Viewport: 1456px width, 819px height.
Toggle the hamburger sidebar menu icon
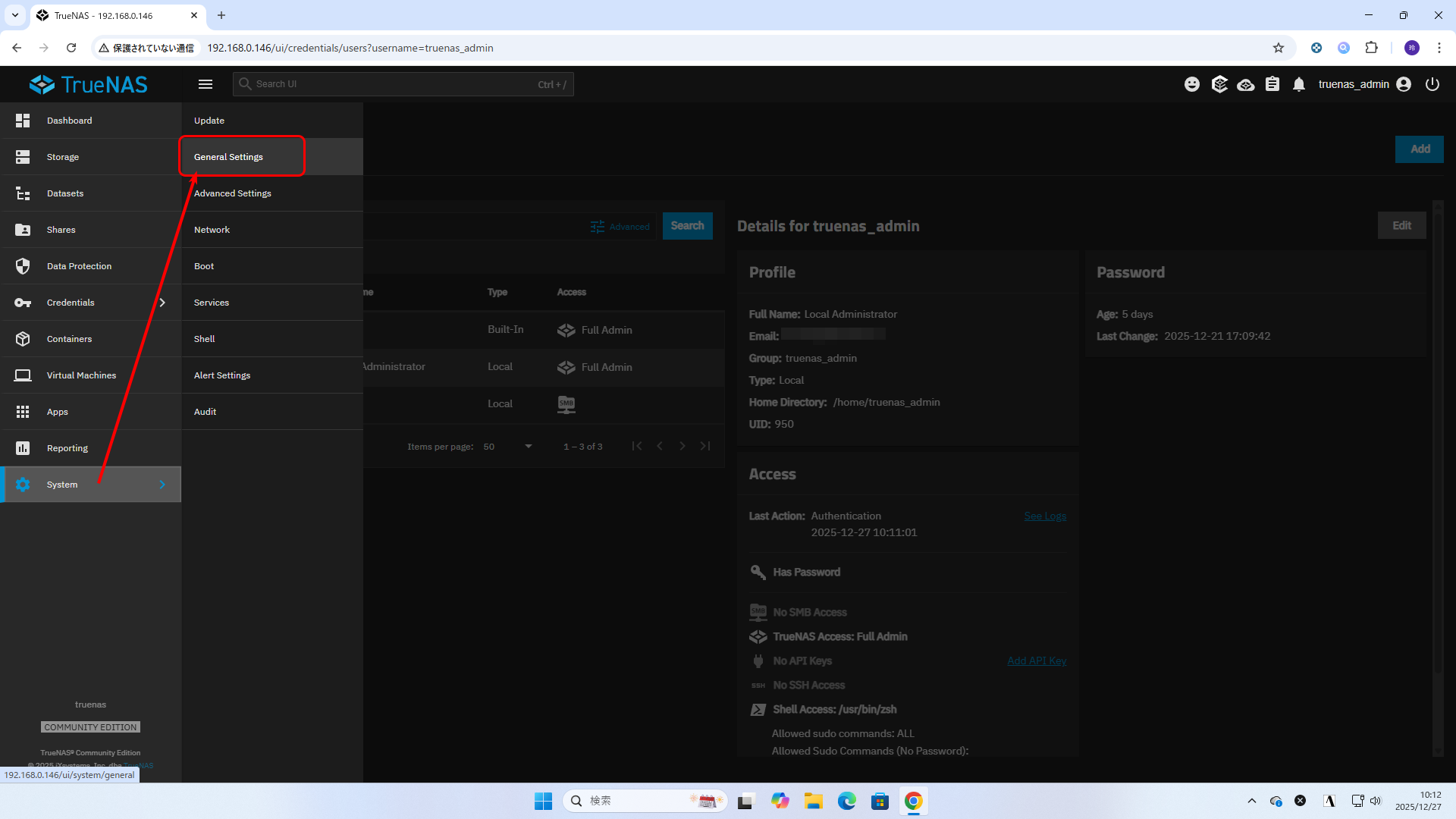[206, 84]
